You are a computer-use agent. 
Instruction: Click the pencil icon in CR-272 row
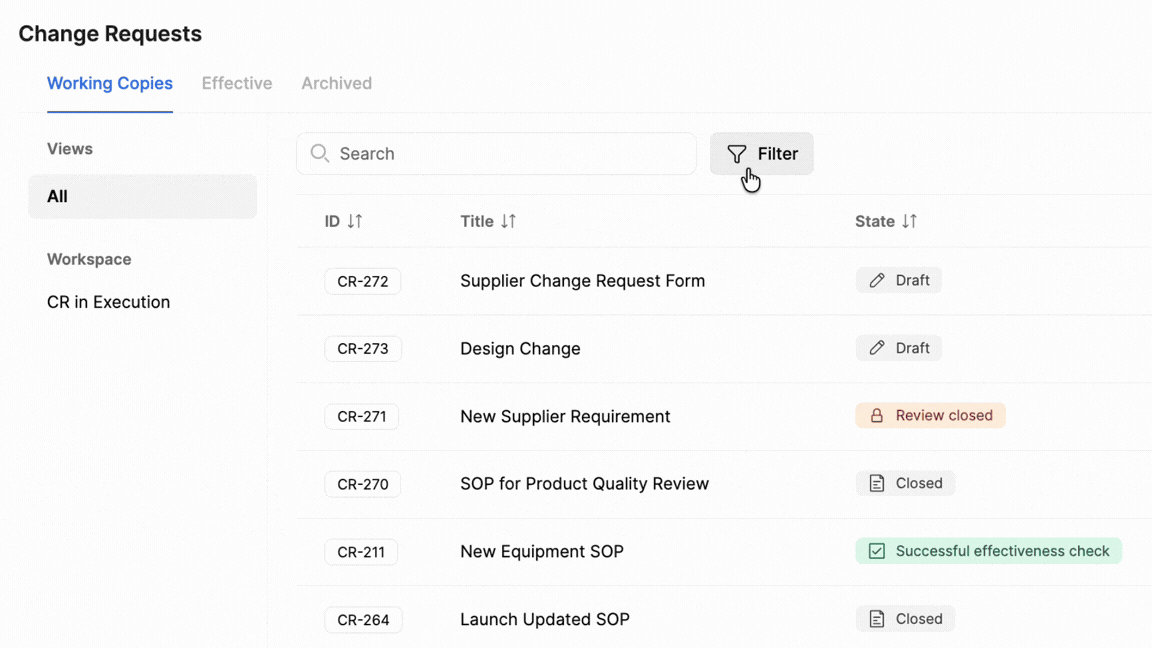876,280
